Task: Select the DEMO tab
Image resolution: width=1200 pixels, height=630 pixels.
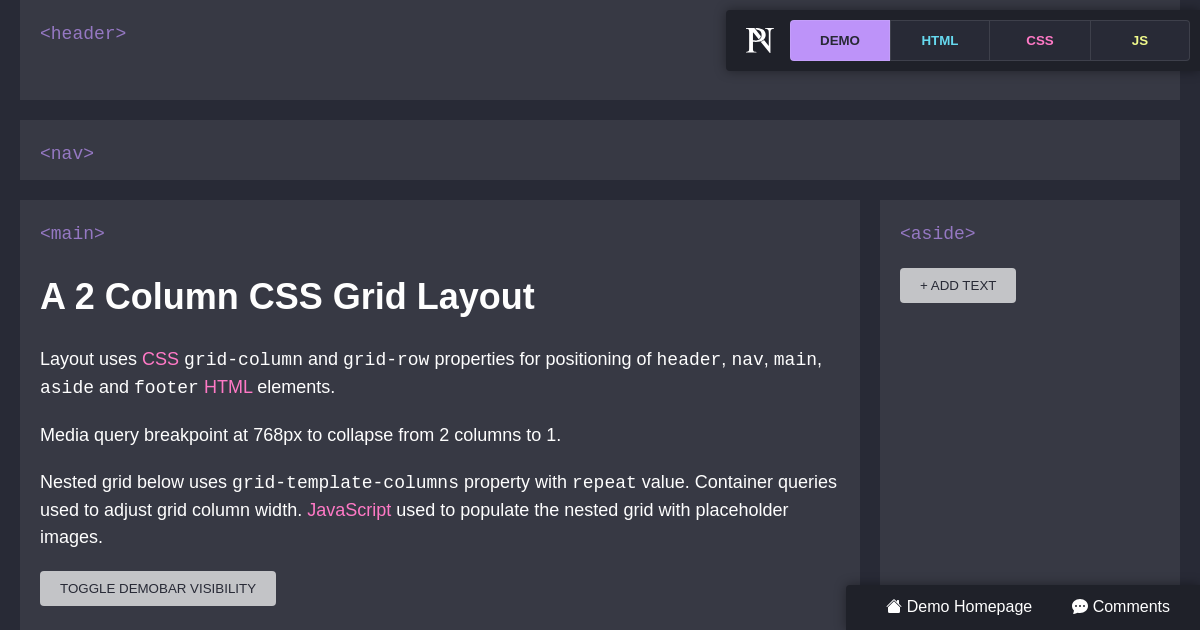Action: tap(839, 40)
